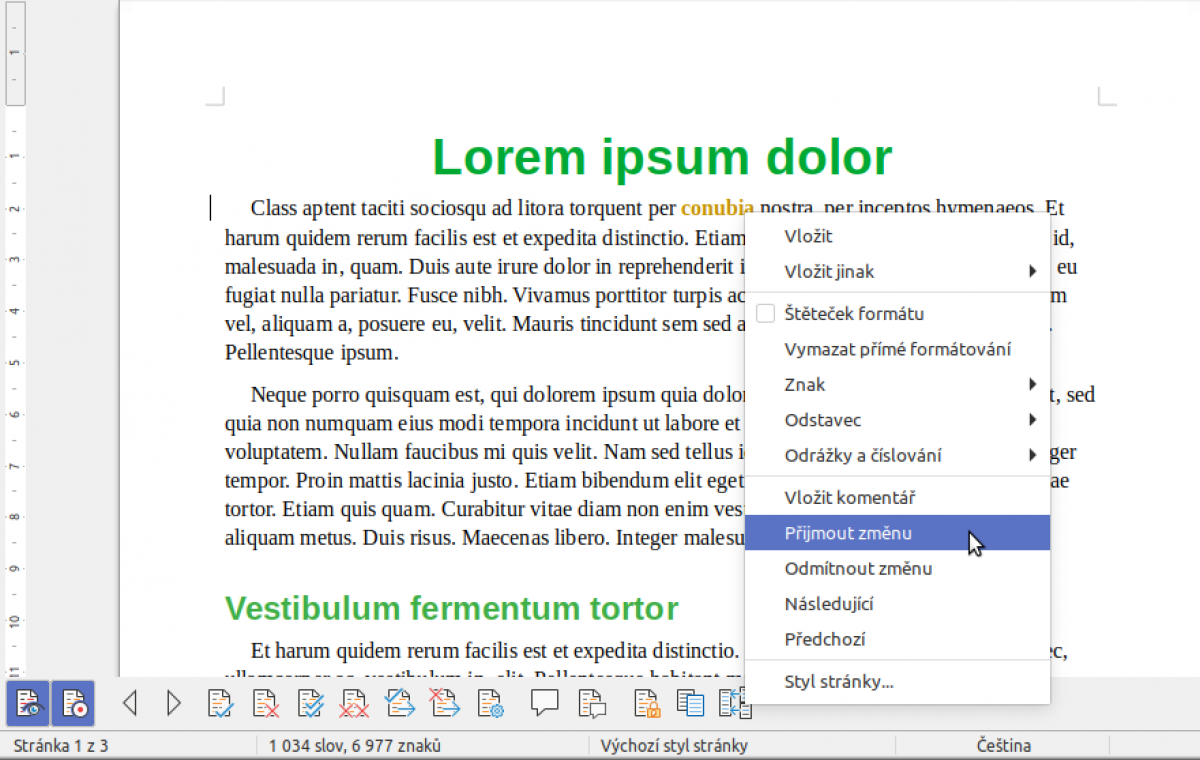
Task: Accept change and move to next
Action: coord(400,703)
